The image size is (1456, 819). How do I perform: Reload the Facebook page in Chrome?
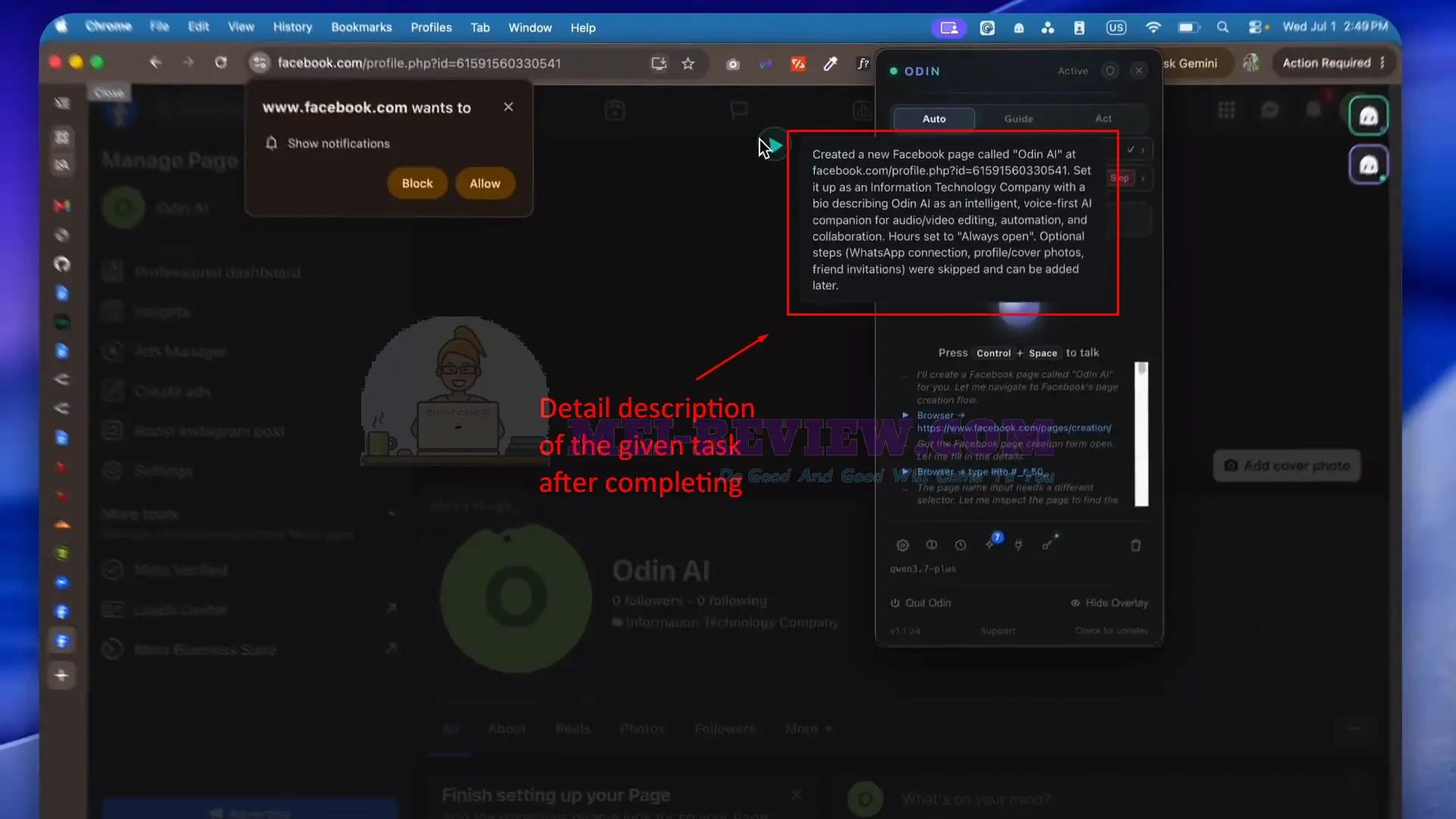[221, 62]
